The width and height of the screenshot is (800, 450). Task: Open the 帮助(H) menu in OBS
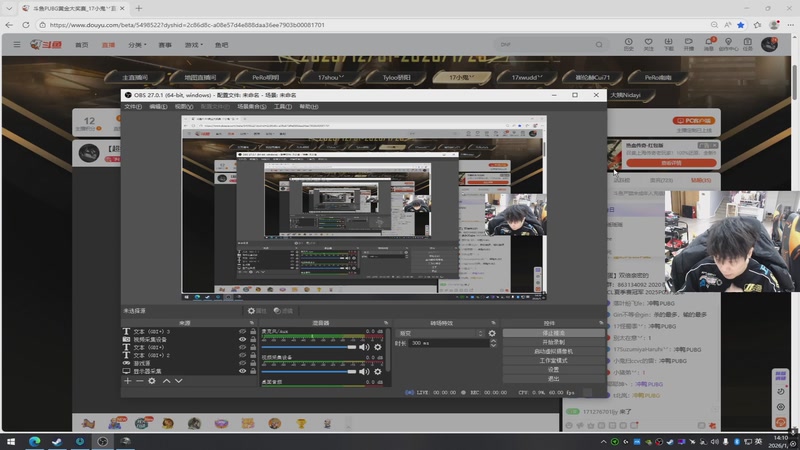[309, 107]
